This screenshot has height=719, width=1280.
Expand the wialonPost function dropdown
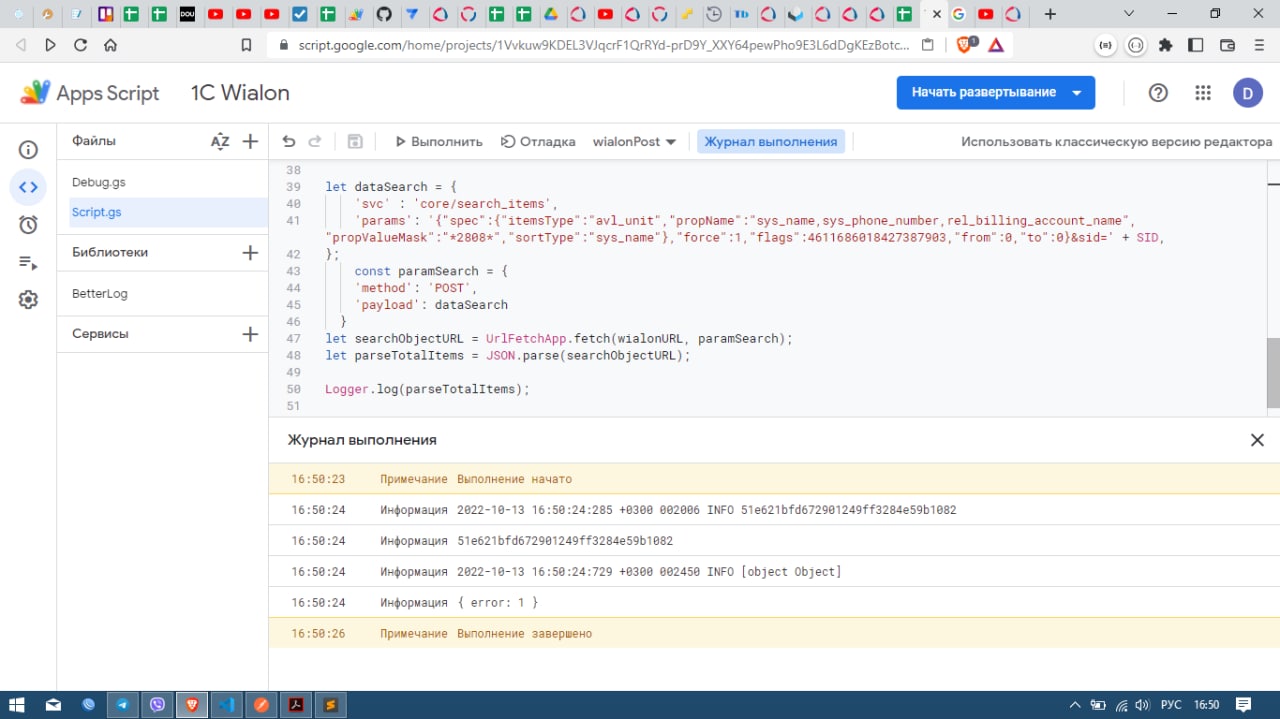[x=634, y=142]
